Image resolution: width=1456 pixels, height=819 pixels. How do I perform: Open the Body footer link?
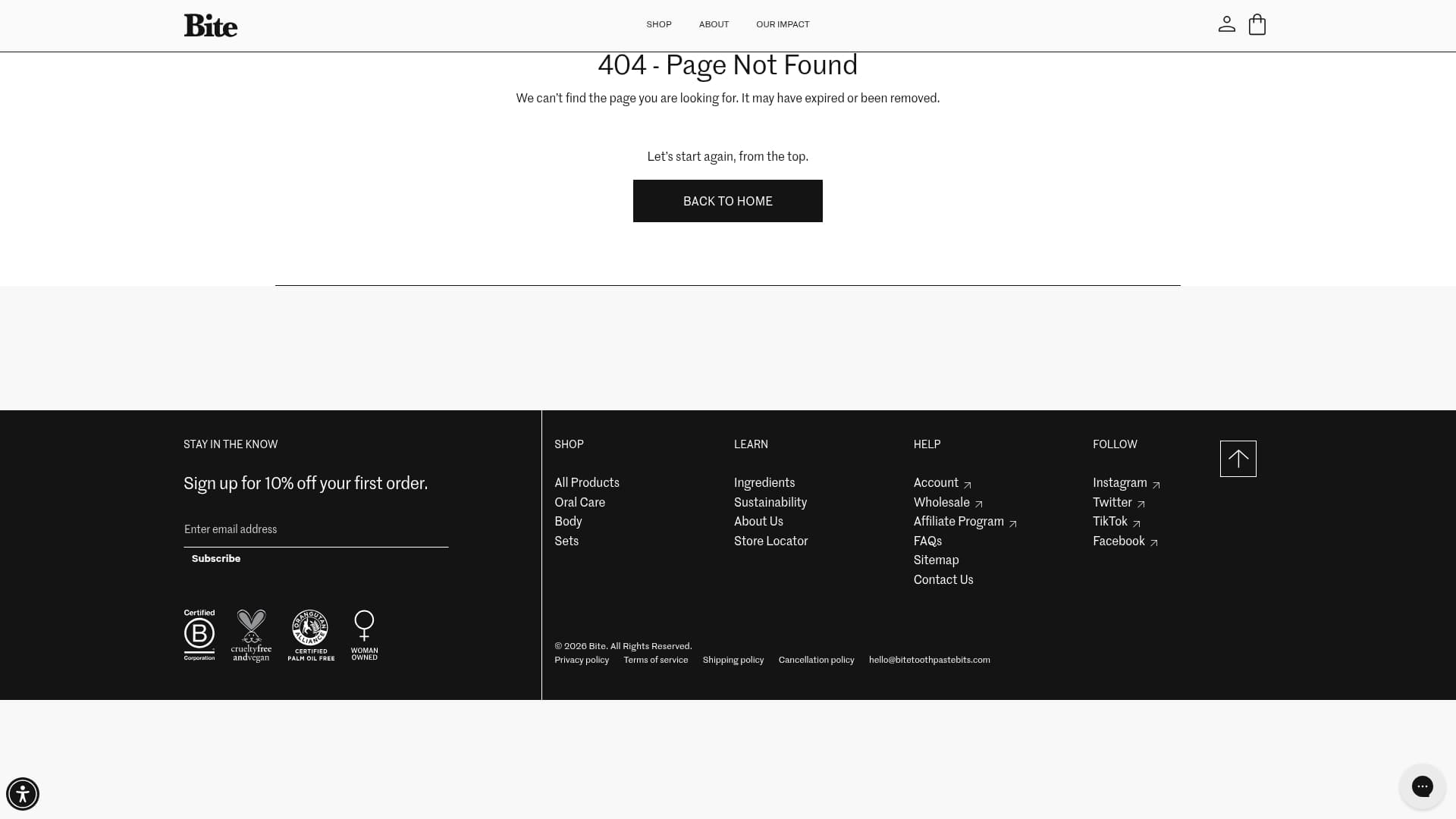[x=568, y=522]
